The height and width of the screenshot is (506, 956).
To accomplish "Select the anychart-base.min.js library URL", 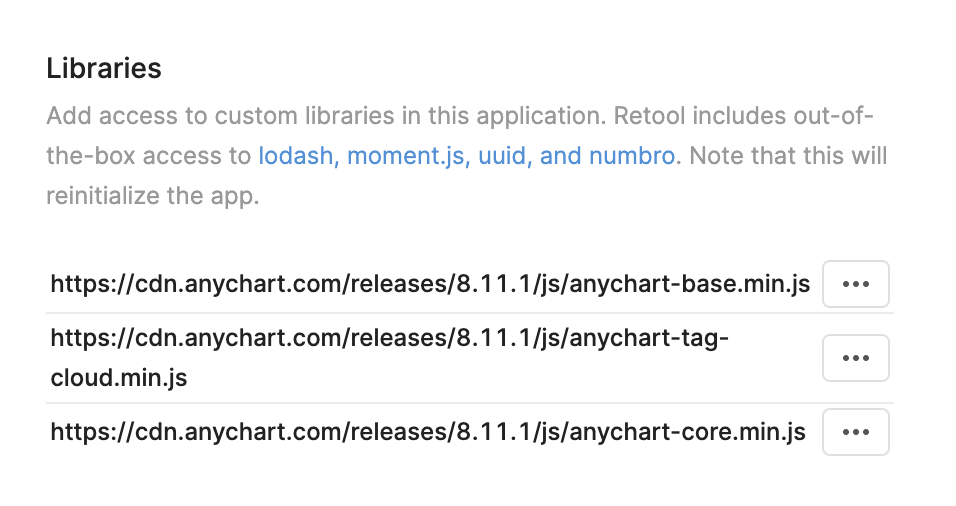I will tap(430, 284).
